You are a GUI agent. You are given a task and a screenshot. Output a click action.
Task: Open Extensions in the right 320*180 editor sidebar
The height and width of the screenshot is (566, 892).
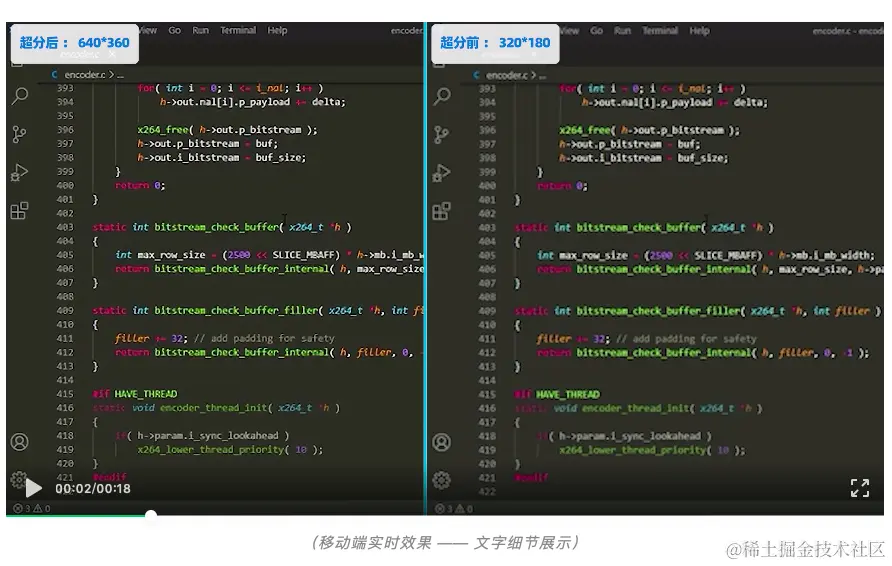[x=441, y=211]
